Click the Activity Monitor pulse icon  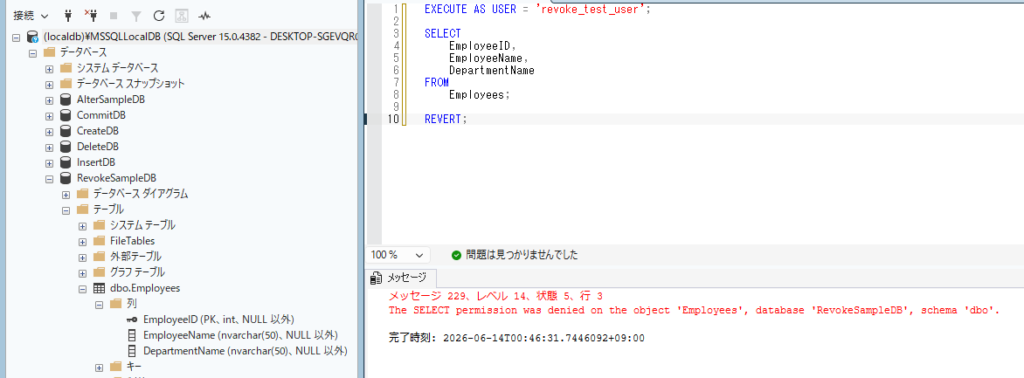pyautogui.click(x=205, y=15)
